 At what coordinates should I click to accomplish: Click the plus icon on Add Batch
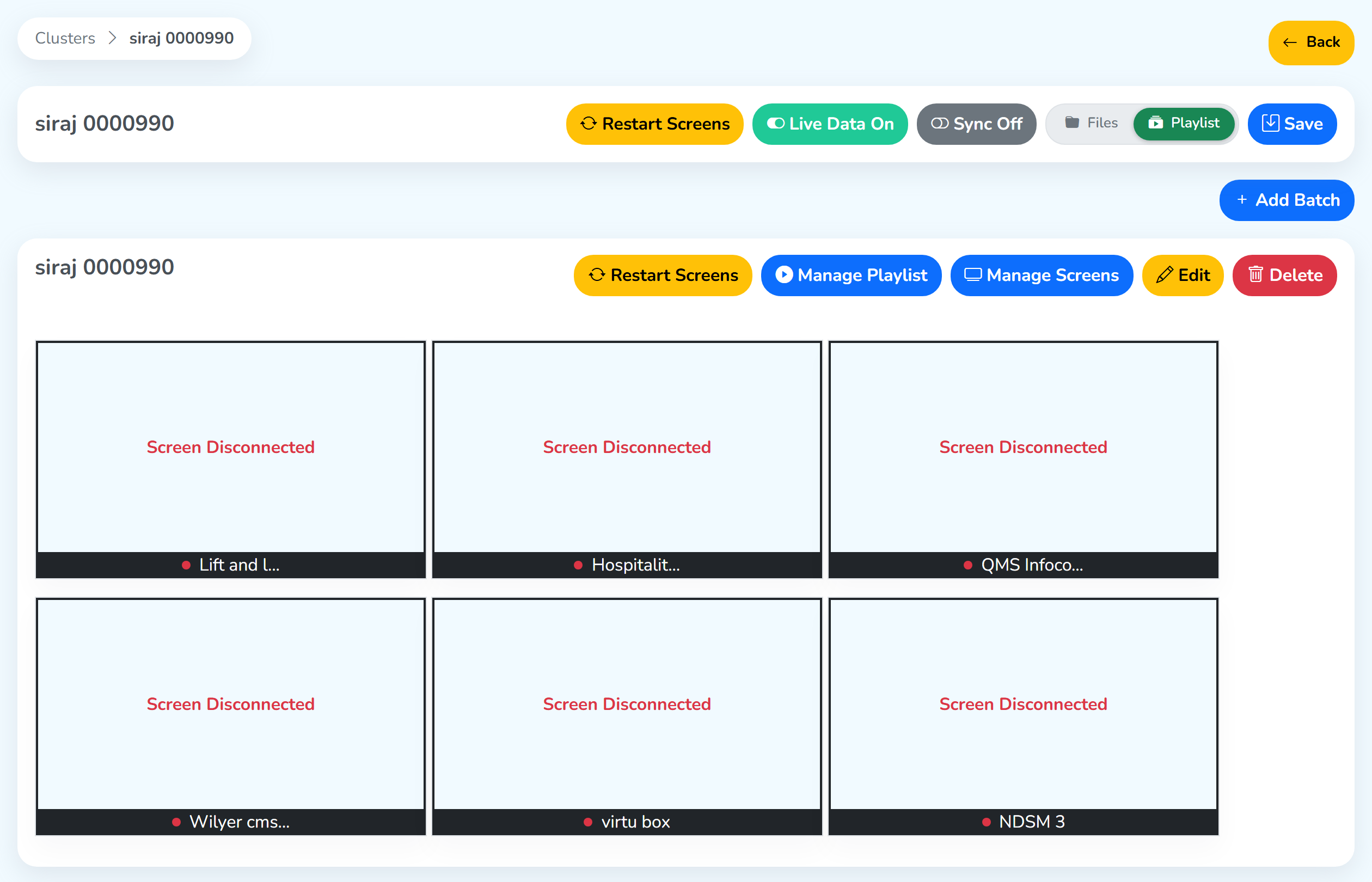pyautogui.click(x=1242, y=200)
